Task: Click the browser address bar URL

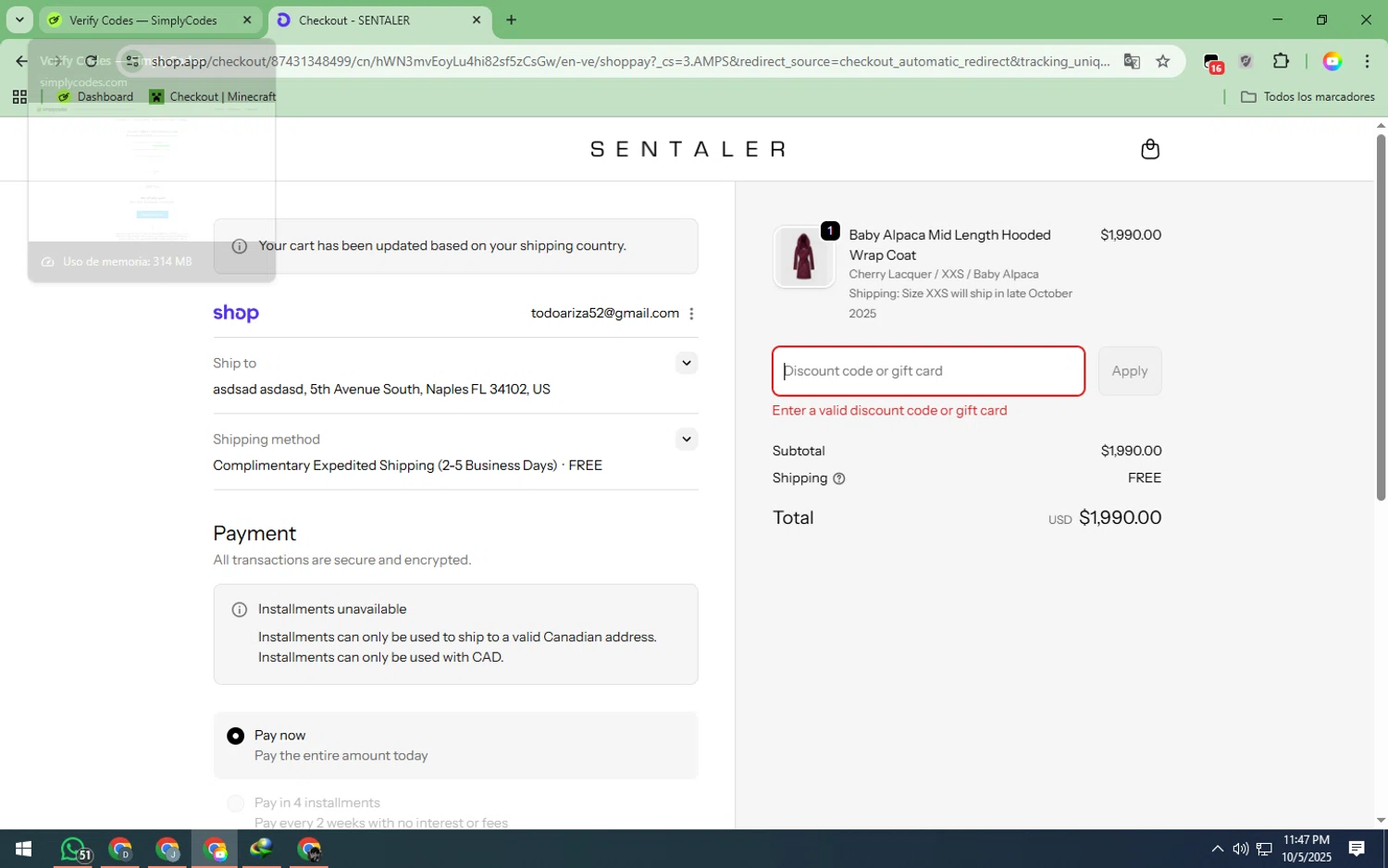Action: 629,61
